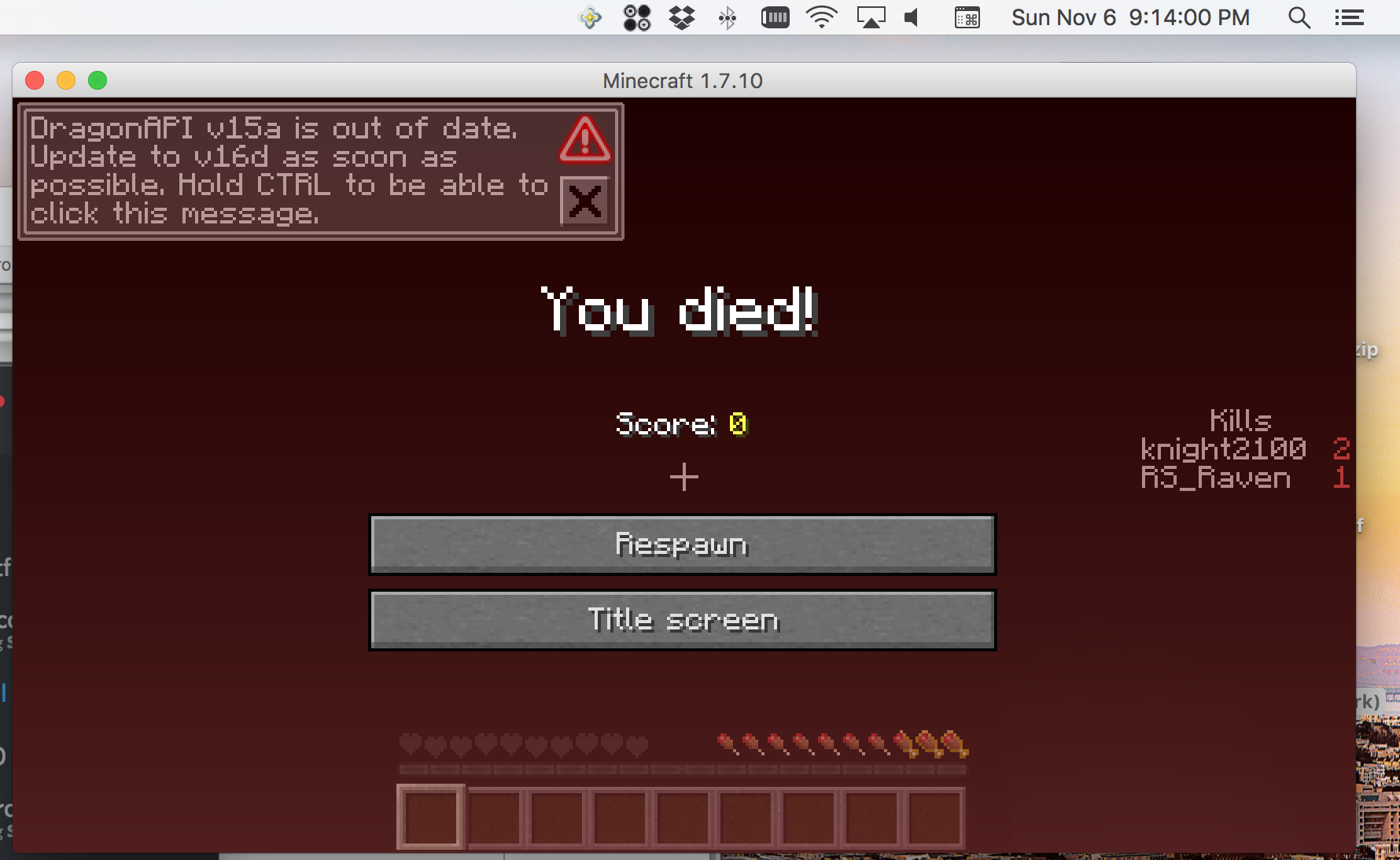The image size is (1400, 860).
Task: Open the calendar icon in menu bar
Action: click(x=967, y=17)
